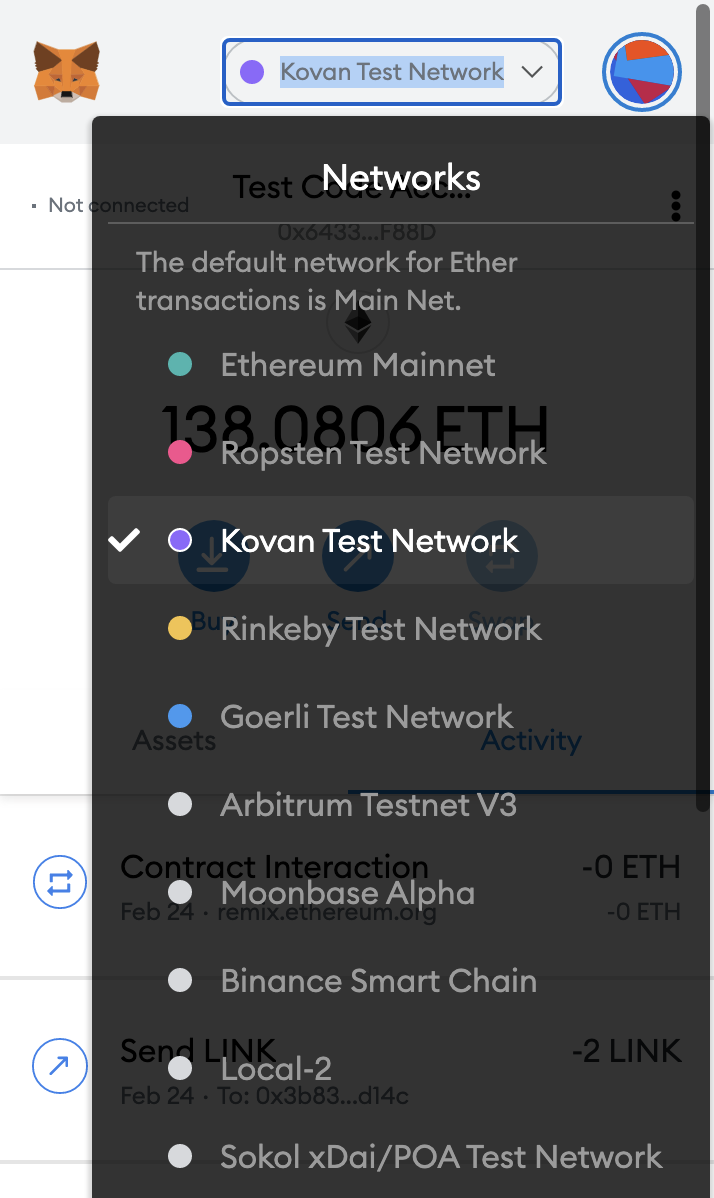Image resolution: width=714 pixels, height=1198 pixels.
Task: Select the Buy action icon
Action: [213, 557]
